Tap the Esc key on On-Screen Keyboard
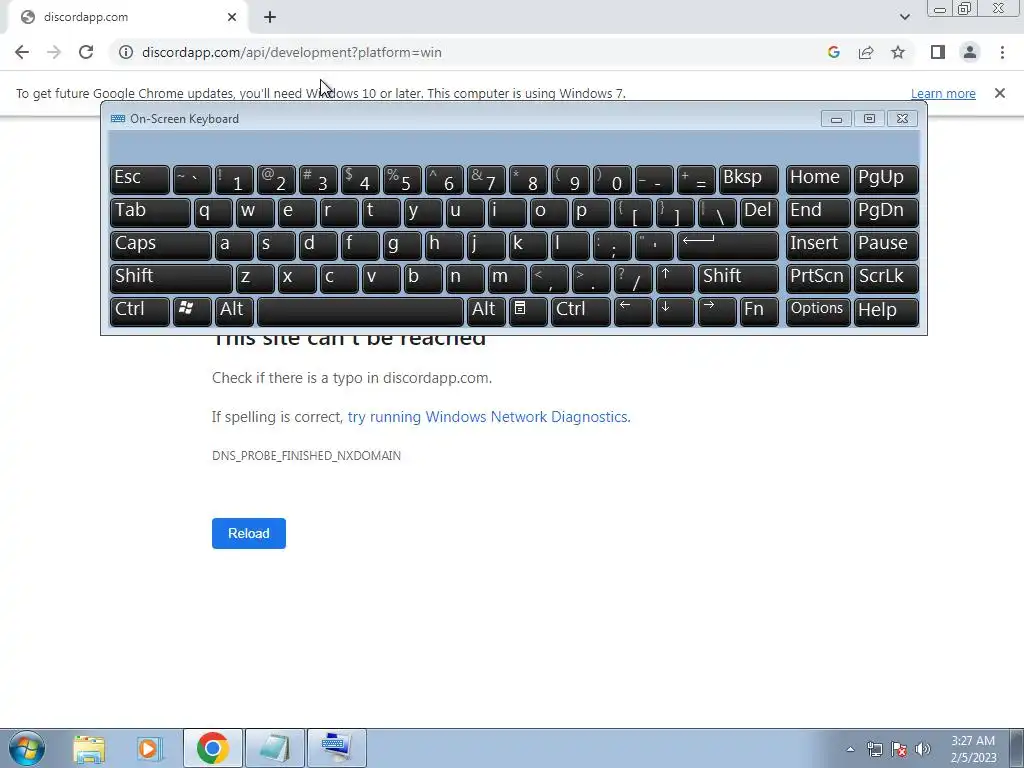Image resolution: width=1024 pixels, height=768 pixels. pyautogui.click(x=140, y=179)
